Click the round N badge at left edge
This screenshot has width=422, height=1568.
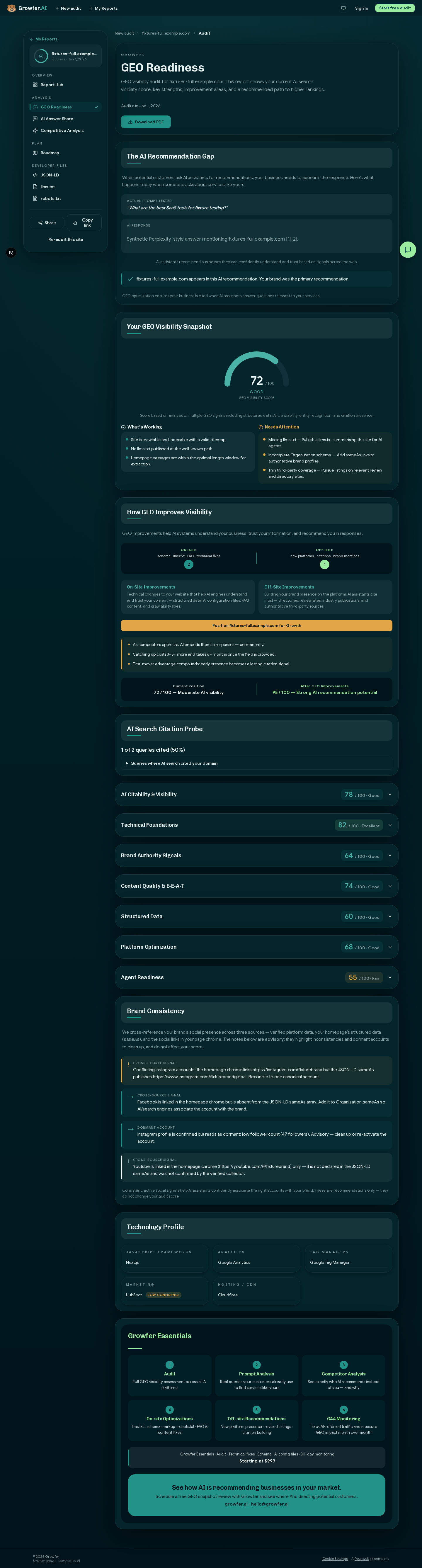[x=11, y=253]
